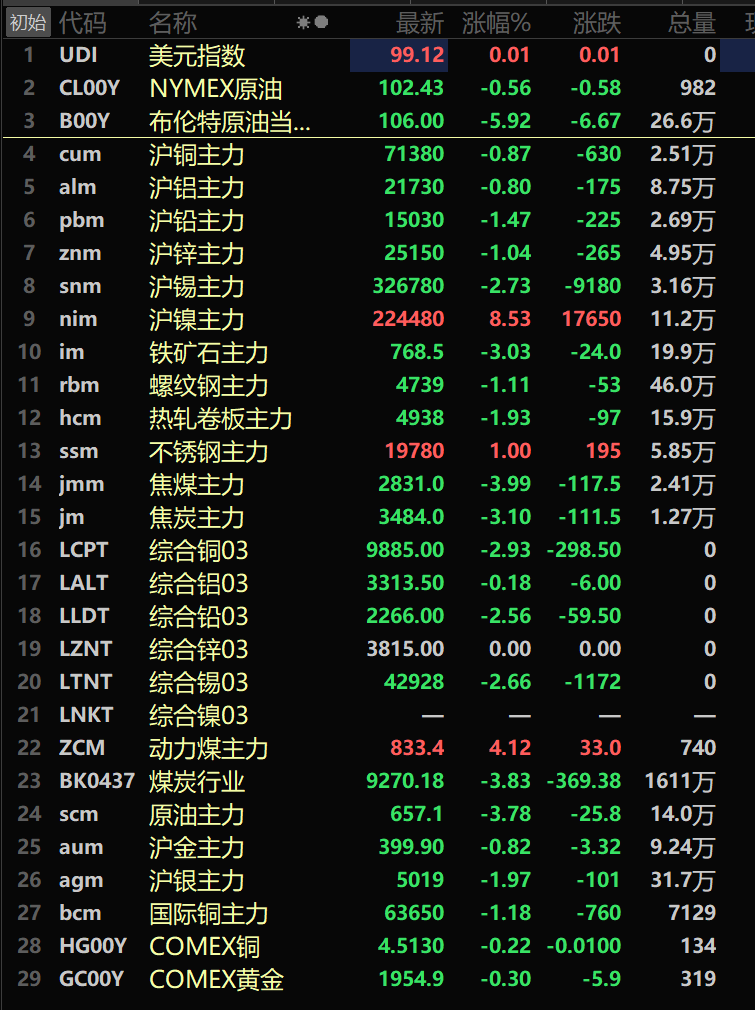Viewport: 755px width, 1010px height.
Task: Sort by the 总量 column header
Action: [x=691, y=23]
